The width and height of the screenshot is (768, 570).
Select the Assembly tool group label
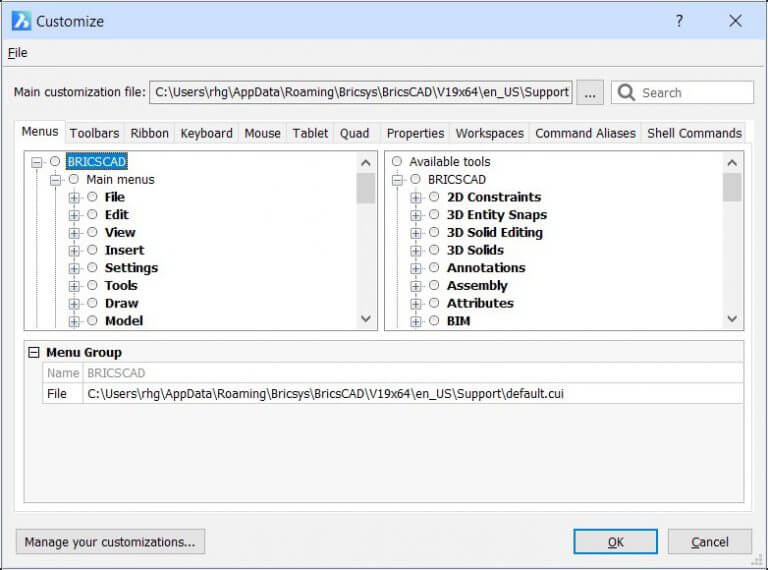477,285
